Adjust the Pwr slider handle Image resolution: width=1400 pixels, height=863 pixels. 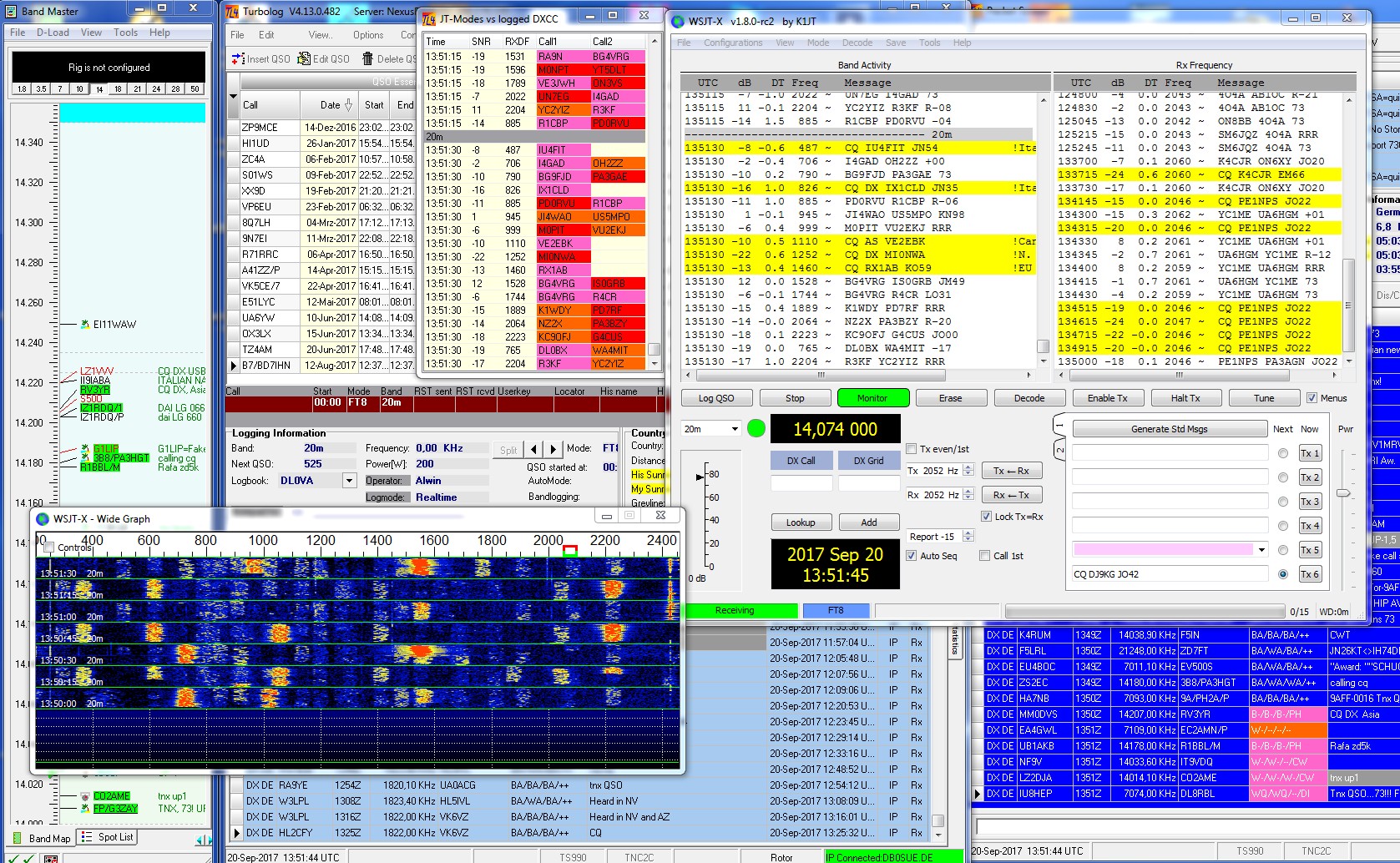(x=1342, y=493)
